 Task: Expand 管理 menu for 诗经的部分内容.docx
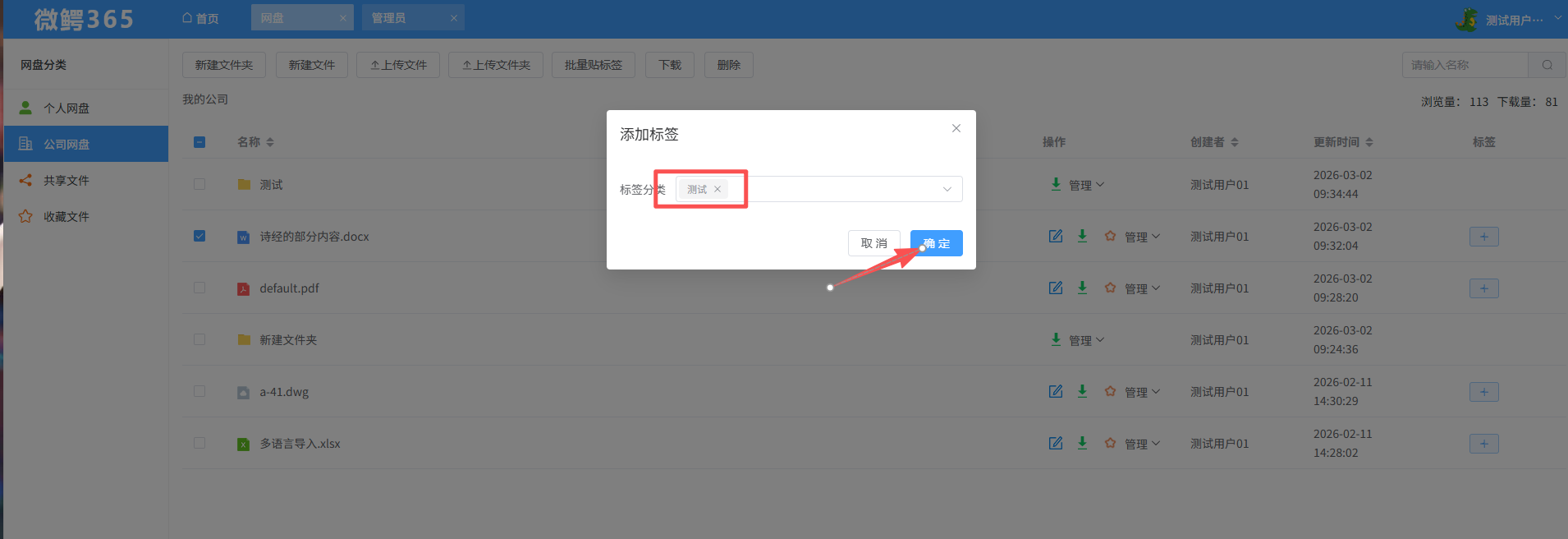[1143, 237]
